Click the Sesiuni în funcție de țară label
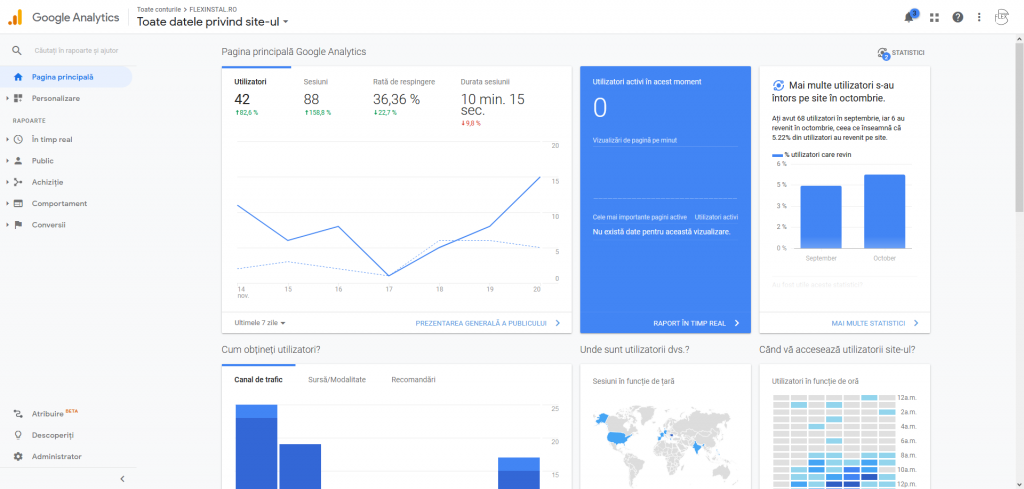 (633, 381)
